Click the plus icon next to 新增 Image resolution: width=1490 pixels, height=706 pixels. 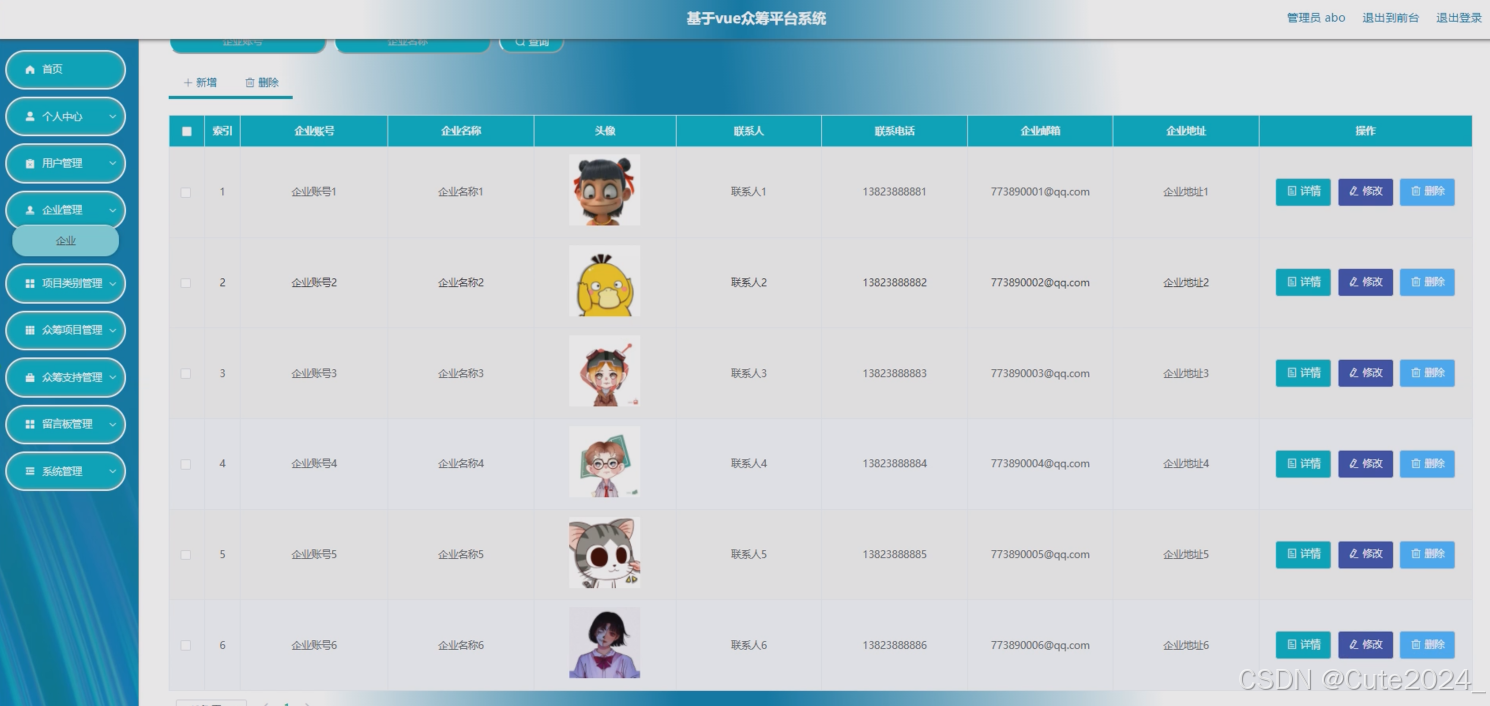coord(186,82)
